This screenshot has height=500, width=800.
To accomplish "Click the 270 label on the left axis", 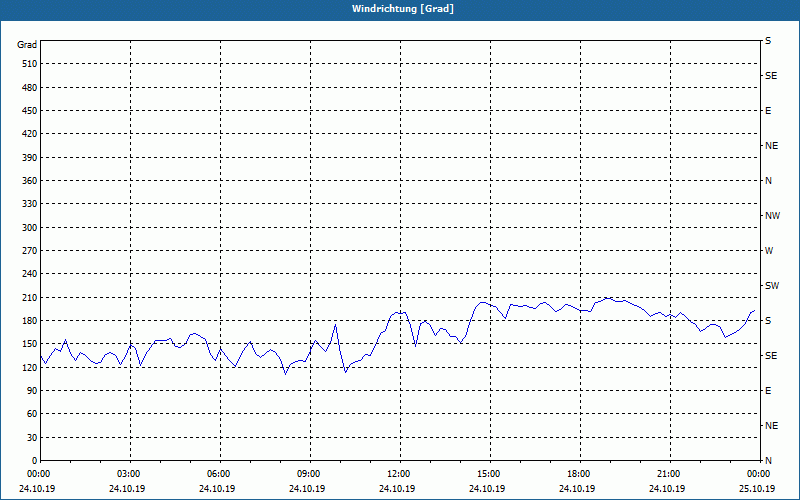I will click(30, 251).
